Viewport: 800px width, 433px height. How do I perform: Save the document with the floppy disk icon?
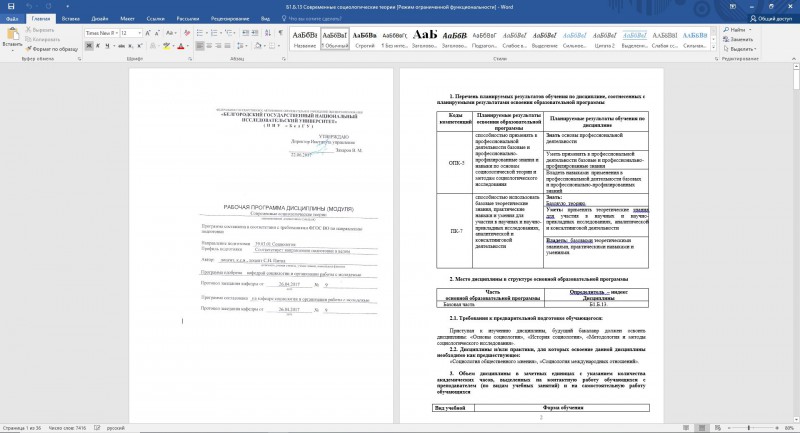11,6
